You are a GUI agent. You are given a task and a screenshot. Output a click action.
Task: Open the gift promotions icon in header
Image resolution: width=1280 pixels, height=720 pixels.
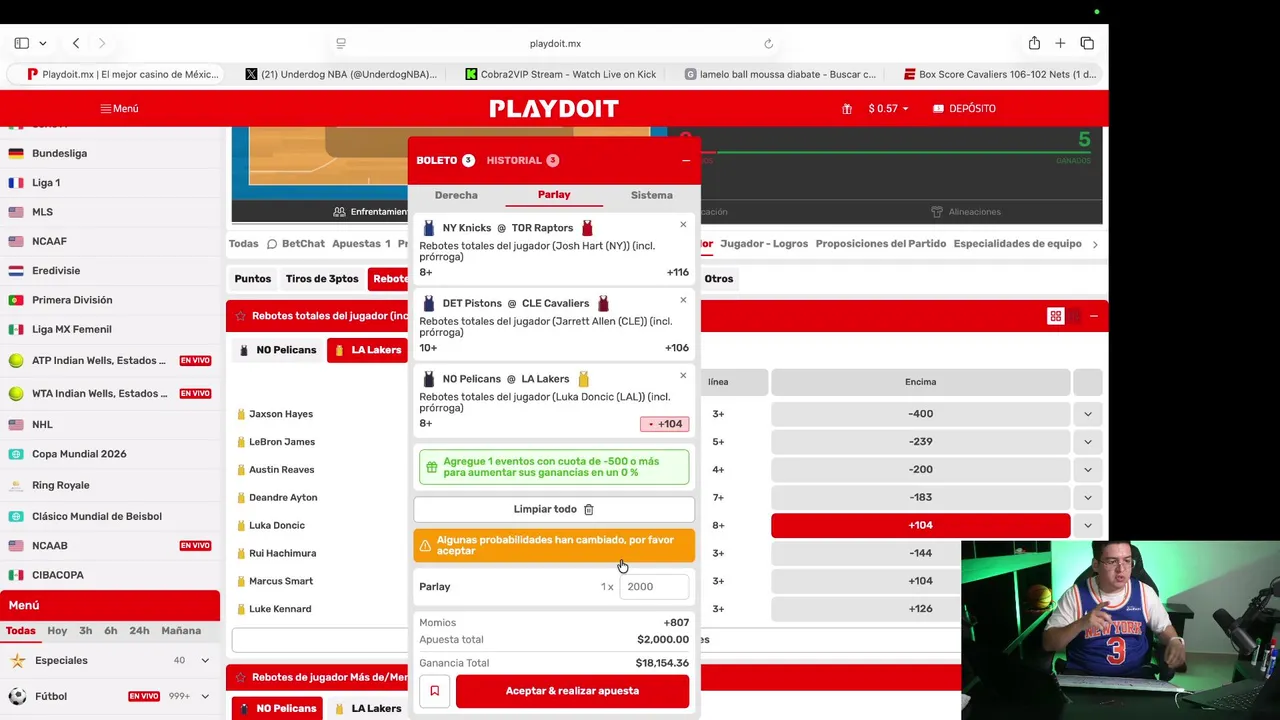tap(847, 108)
